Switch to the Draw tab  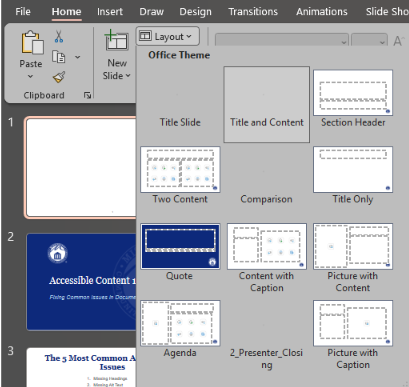(x=151, y=12)
